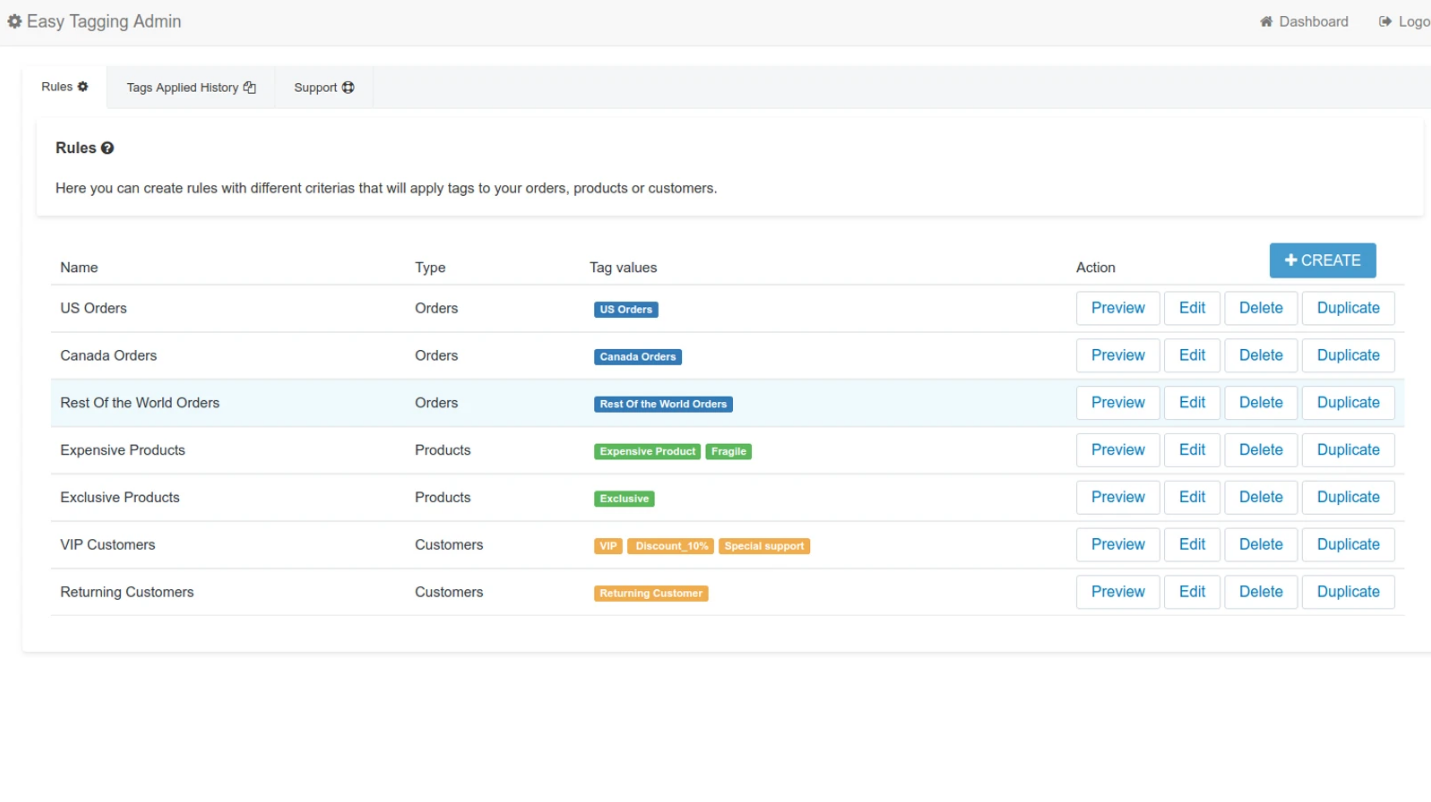Switch to the Support tab
This screenshot has height=802, width=1431.
(323, 88)
